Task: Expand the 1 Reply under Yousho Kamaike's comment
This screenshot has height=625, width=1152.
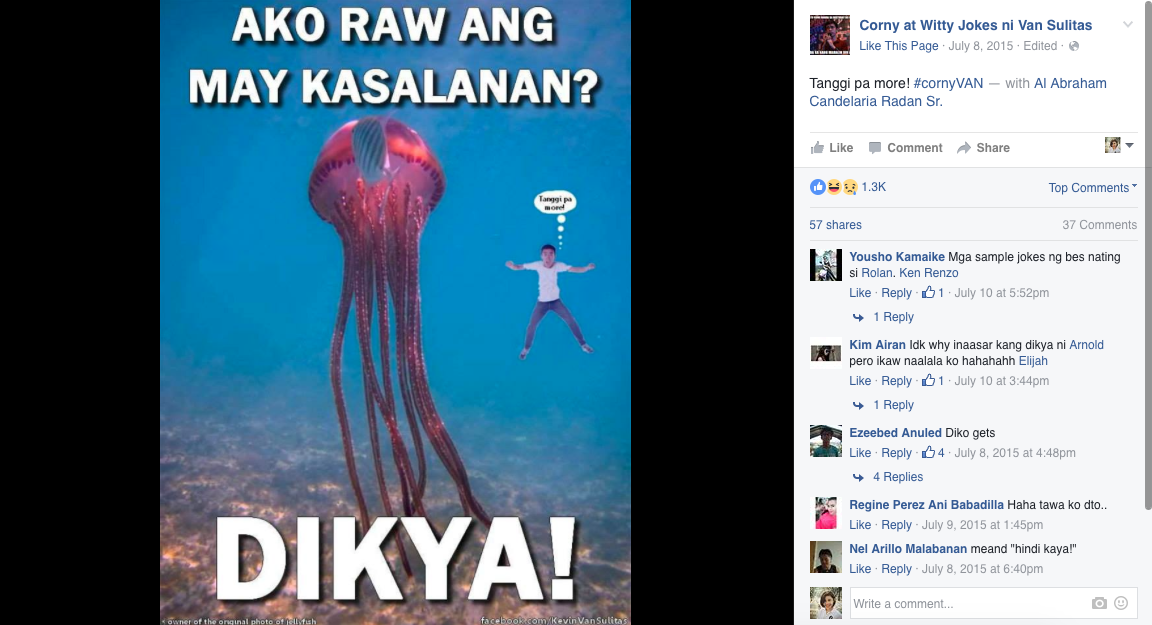Action: (893, 317)
